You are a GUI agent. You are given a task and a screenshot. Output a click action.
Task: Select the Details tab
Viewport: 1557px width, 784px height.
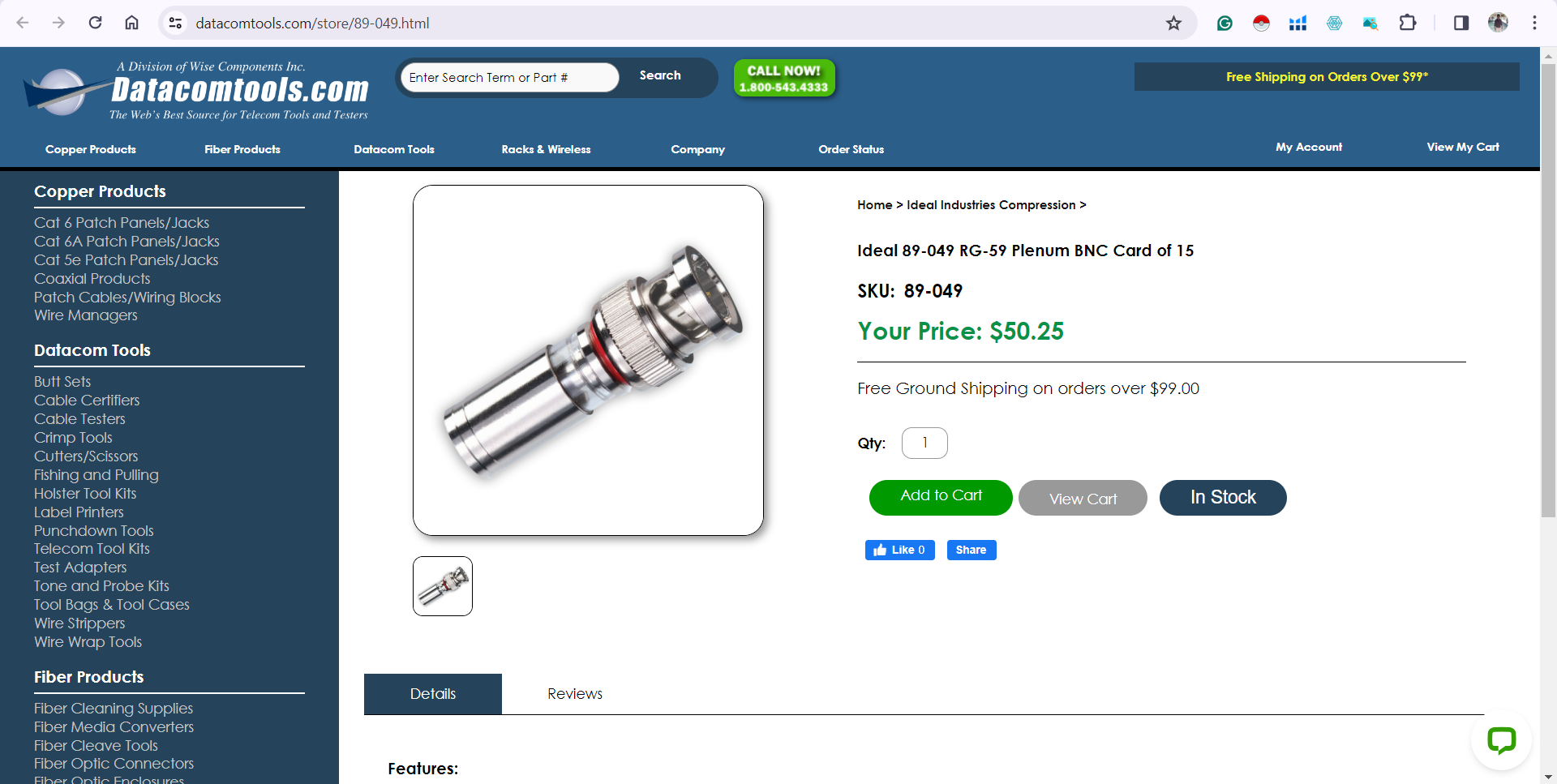[433, 694]
